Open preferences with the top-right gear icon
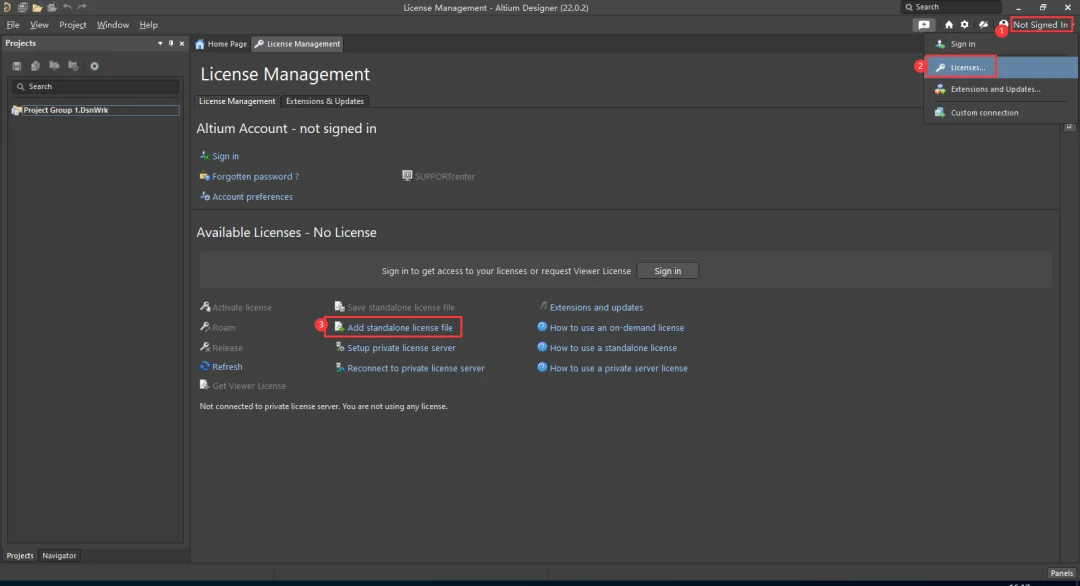Image resolution: width=1080 pixels, height=586 pixels. (964, 25)
